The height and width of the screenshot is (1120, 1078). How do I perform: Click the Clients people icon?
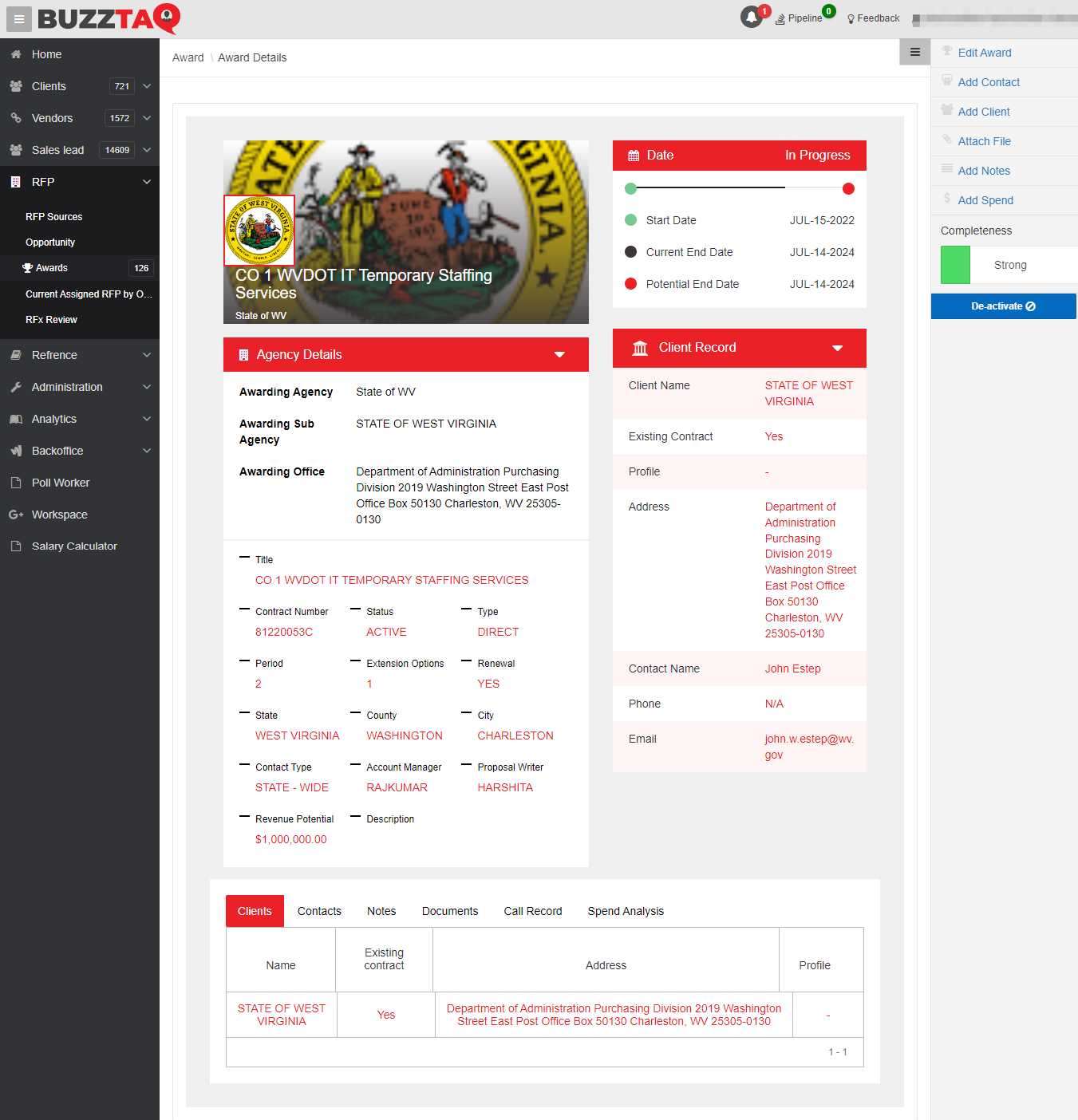(x=16, y=86)
